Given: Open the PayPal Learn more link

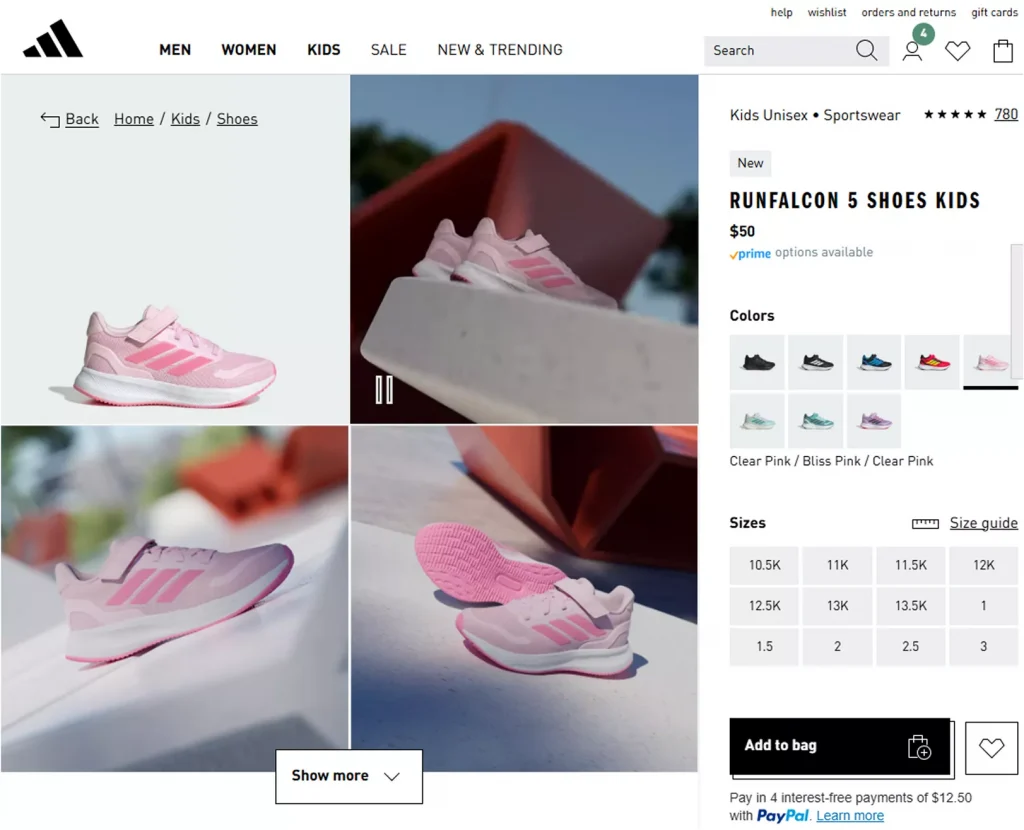Looking at the screenshot, I should click(x=849, y=815).
